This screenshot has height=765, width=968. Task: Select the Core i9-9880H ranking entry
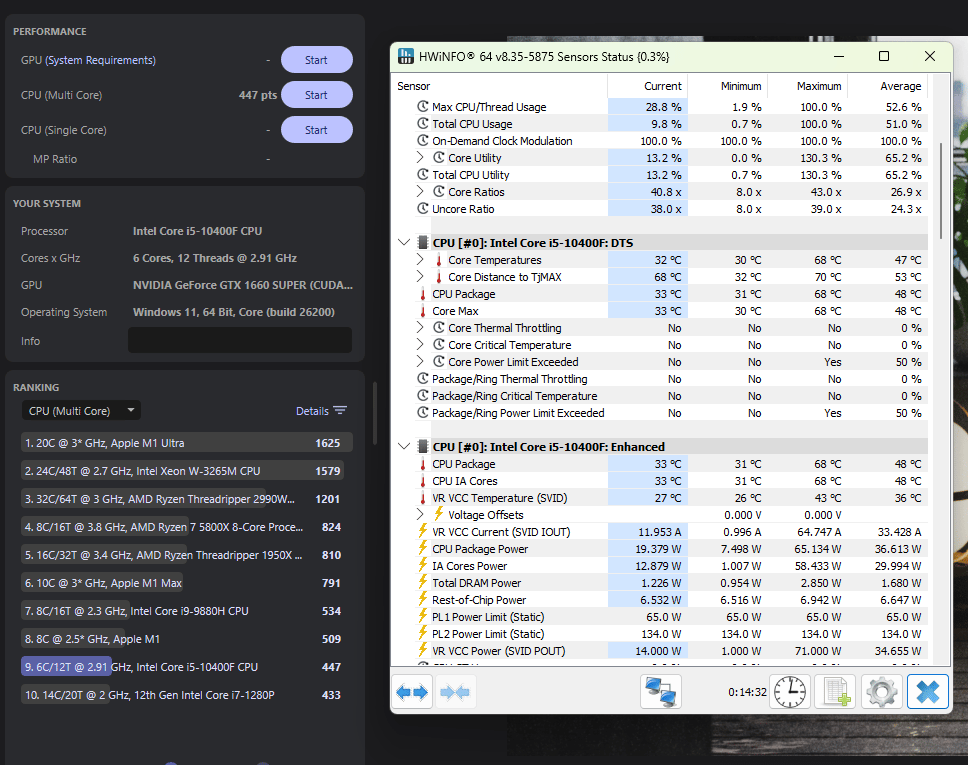pos(187,611)
